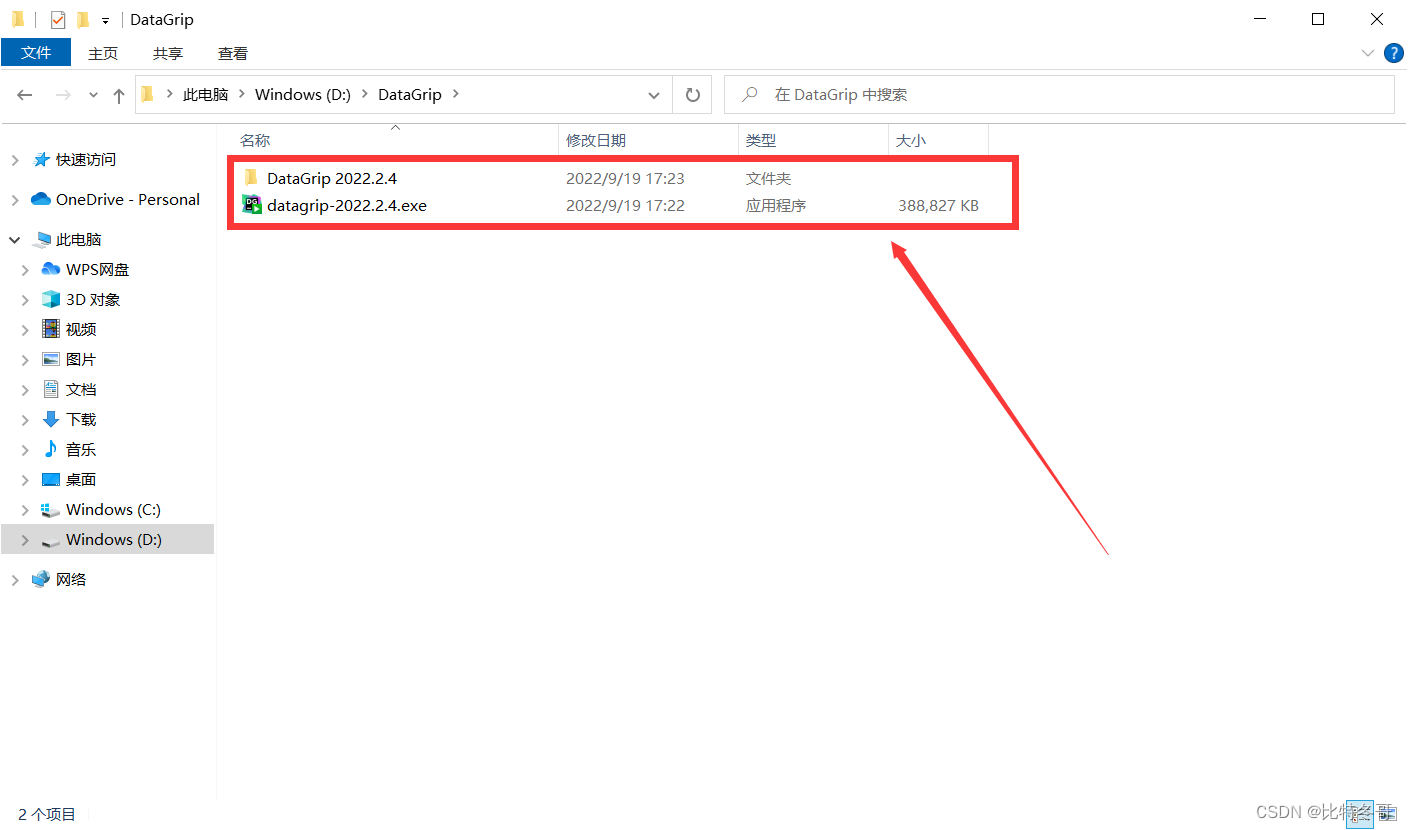Click the DataGrip 2022.2.4 folder icon
This screenshot has height=830, width=1408.
(x=252, y=178)
